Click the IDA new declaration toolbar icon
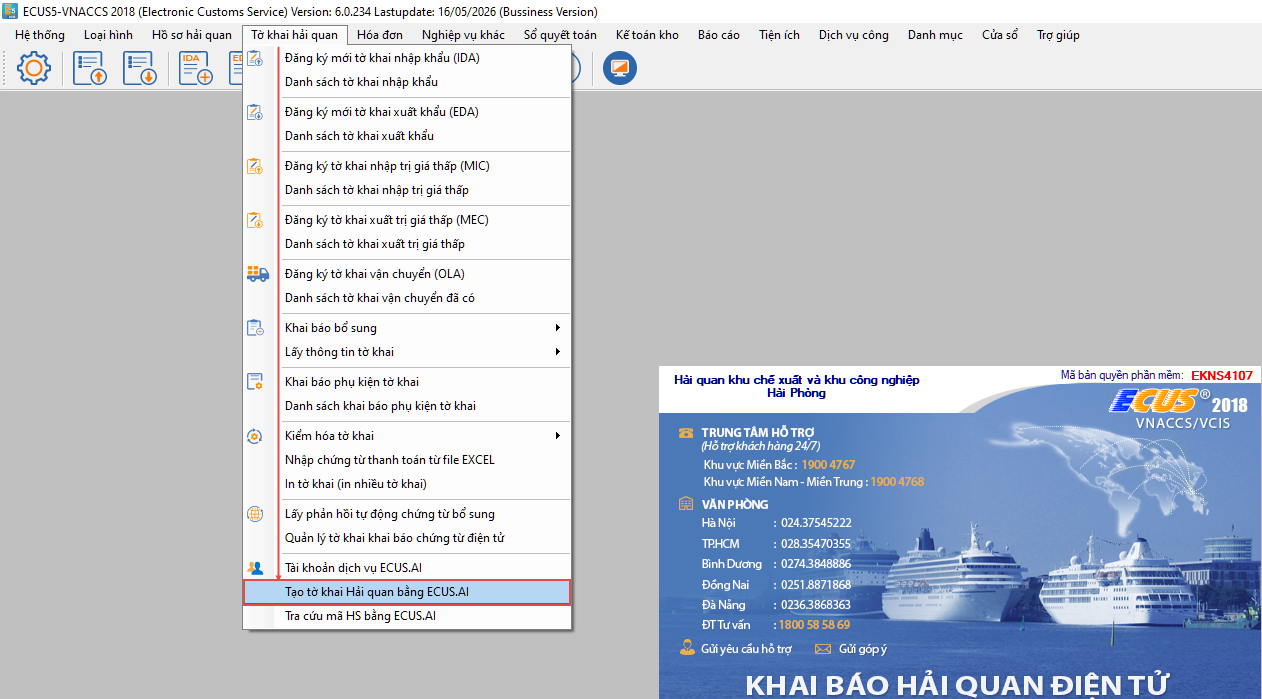Image resolution: width=1262 pixels, height=699 pixels. click(x=196, y=68)
